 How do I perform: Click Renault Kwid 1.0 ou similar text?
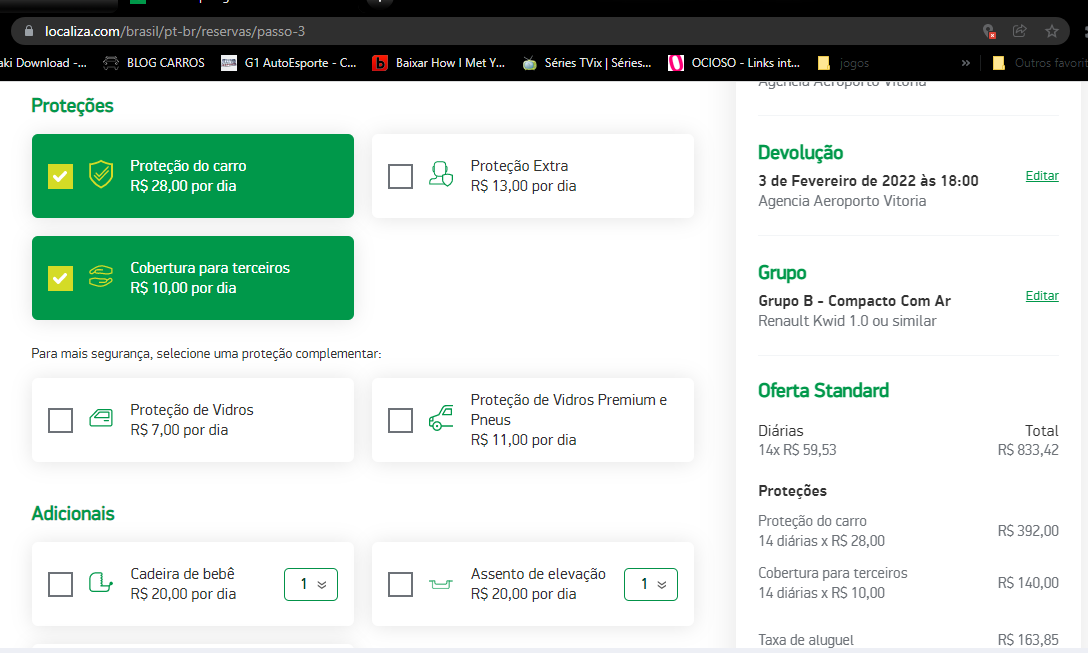tap(847, 321)
